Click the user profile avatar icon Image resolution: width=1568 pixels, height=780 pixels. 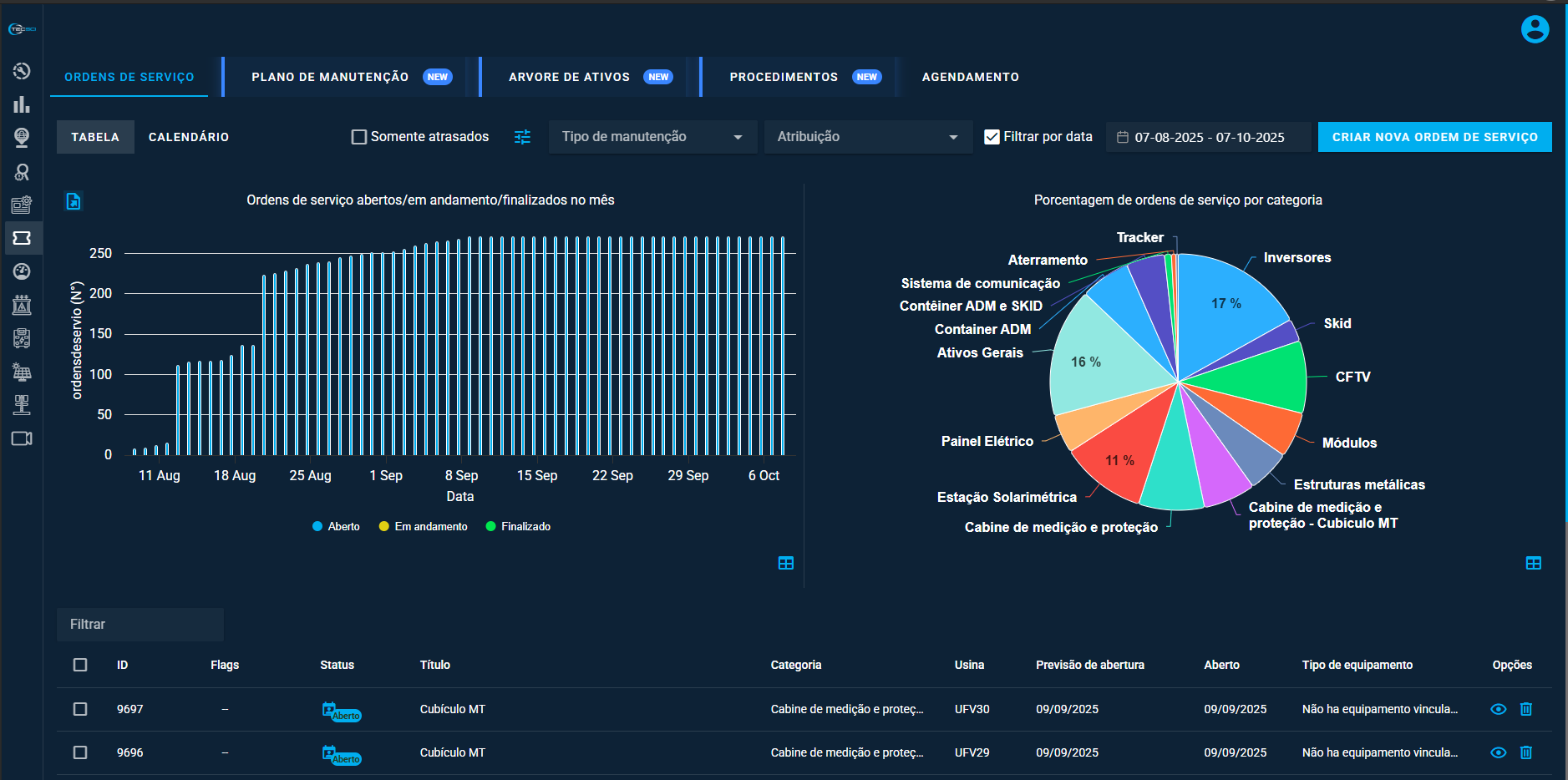point(1535,29)
